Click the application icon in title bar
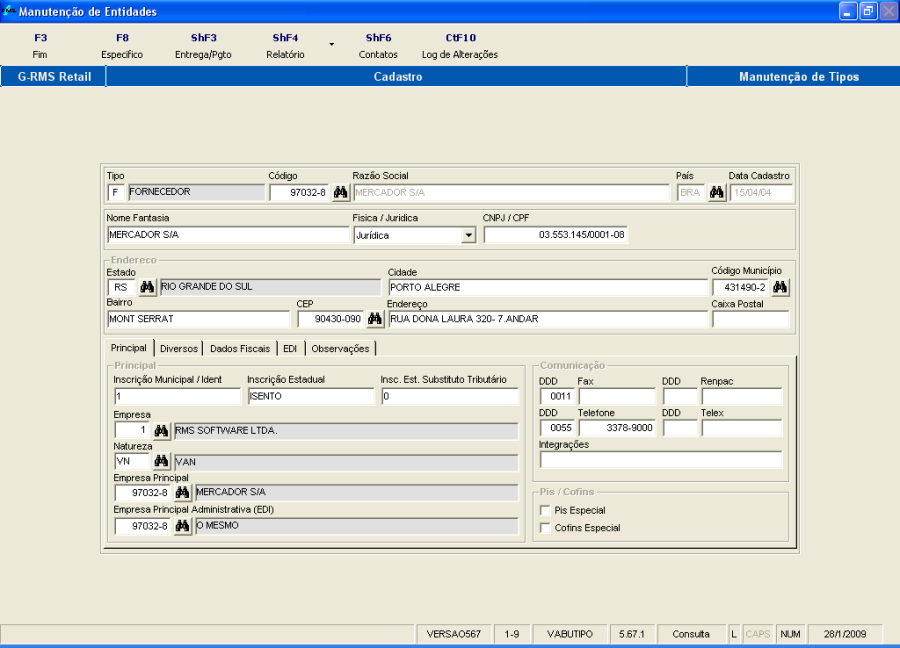 click(8, 11)
